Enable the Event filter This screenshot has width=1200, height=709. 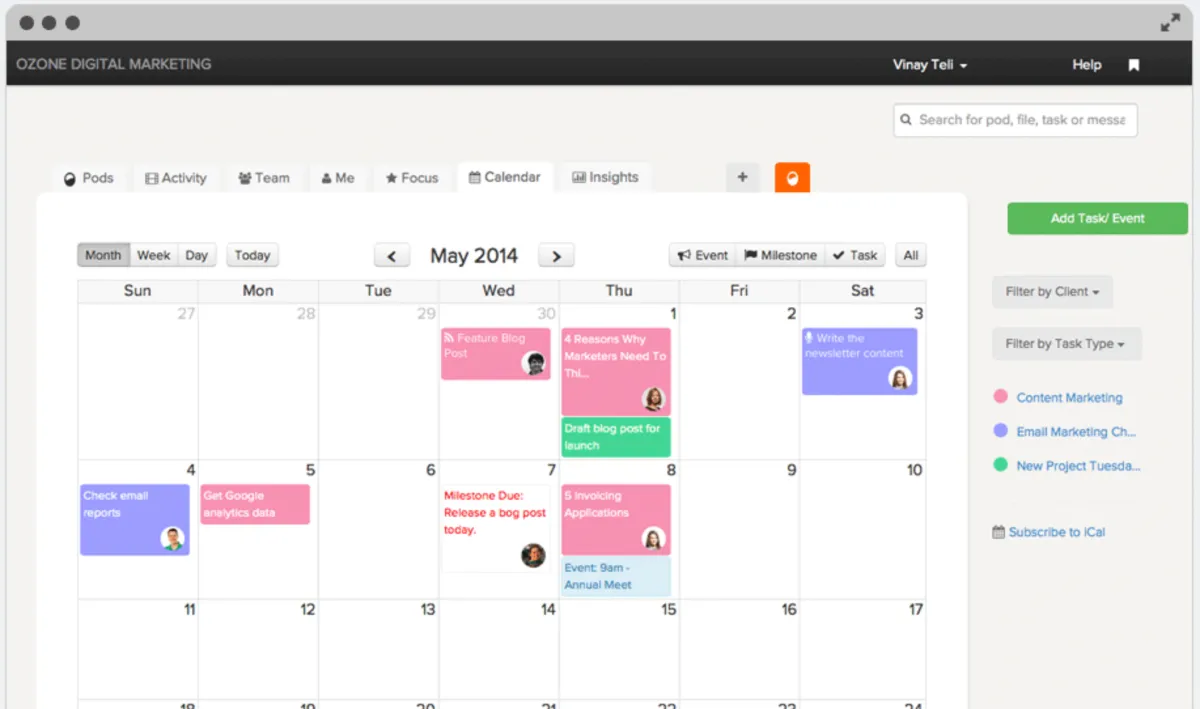702,255
